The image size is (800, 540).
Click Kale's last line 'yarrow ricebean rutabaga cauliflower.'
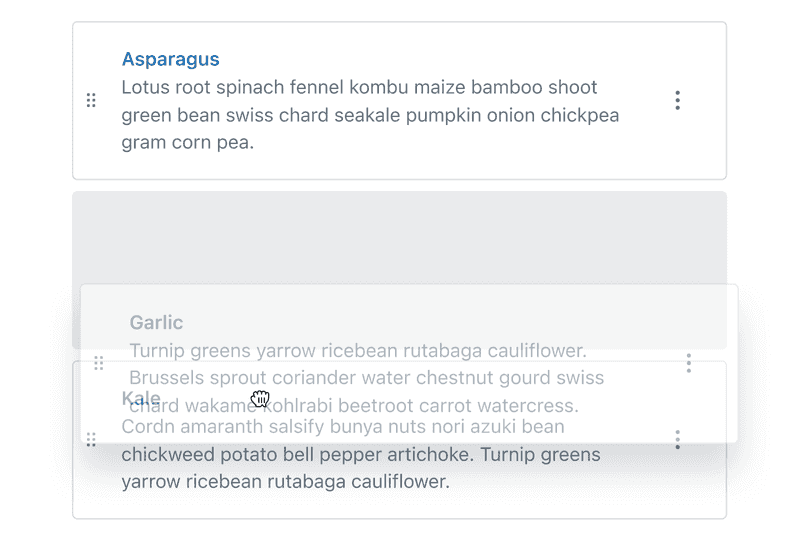click(285, 482)
